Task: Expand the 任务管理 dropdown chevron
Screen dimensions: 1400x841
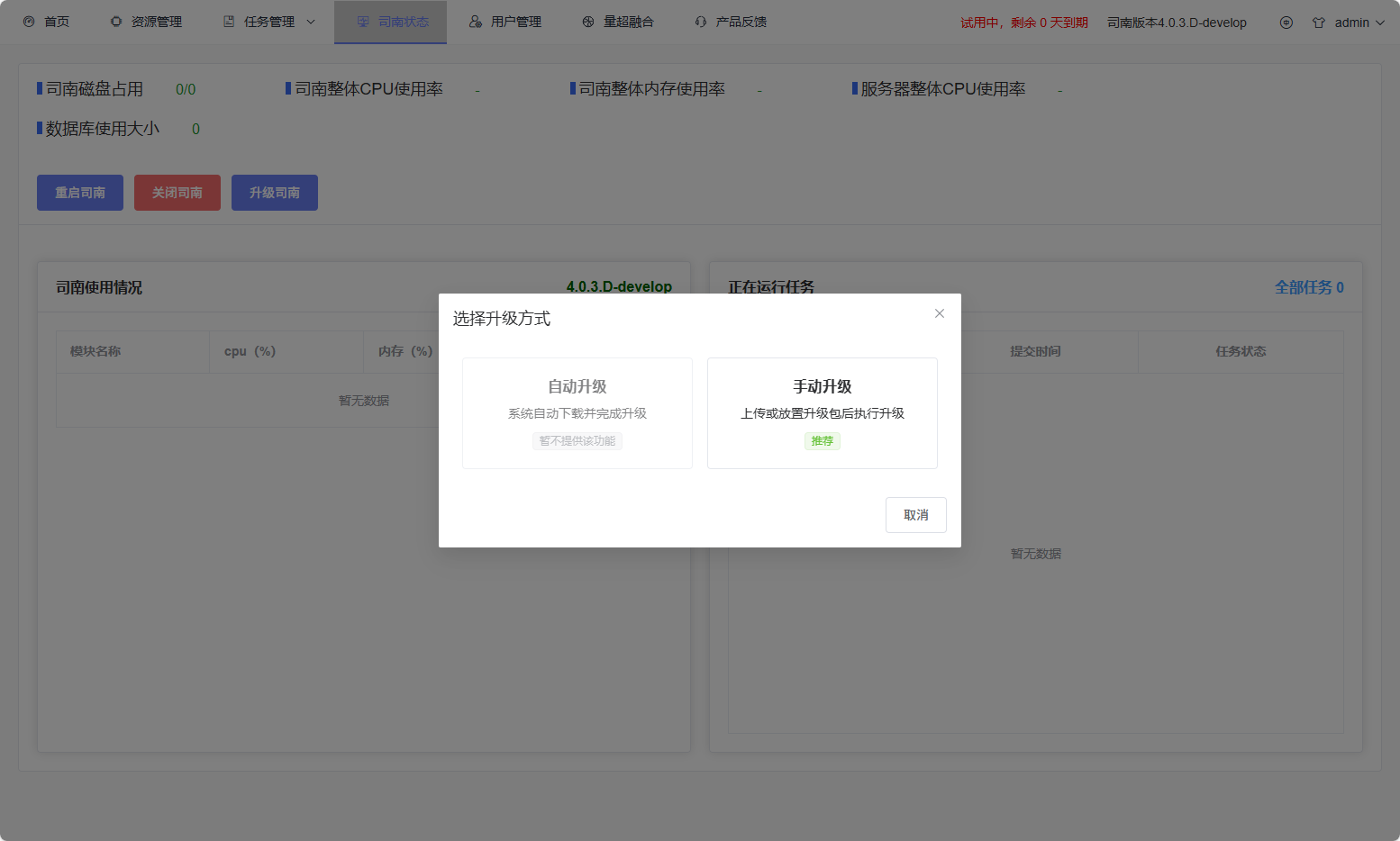Action: coord(311,22)
